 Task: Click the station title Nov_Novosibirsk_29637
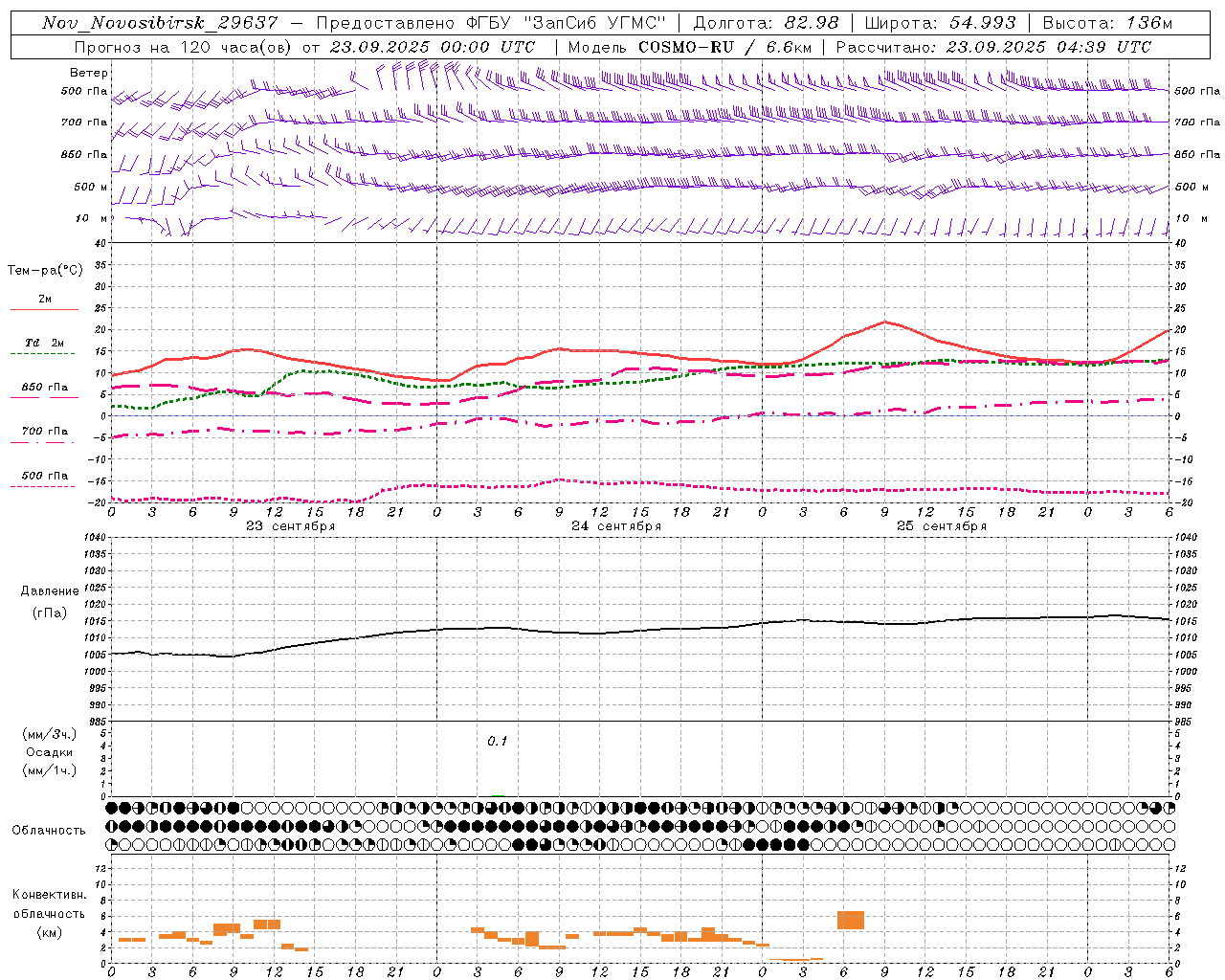pyautogui.click(x=160, y=23)
